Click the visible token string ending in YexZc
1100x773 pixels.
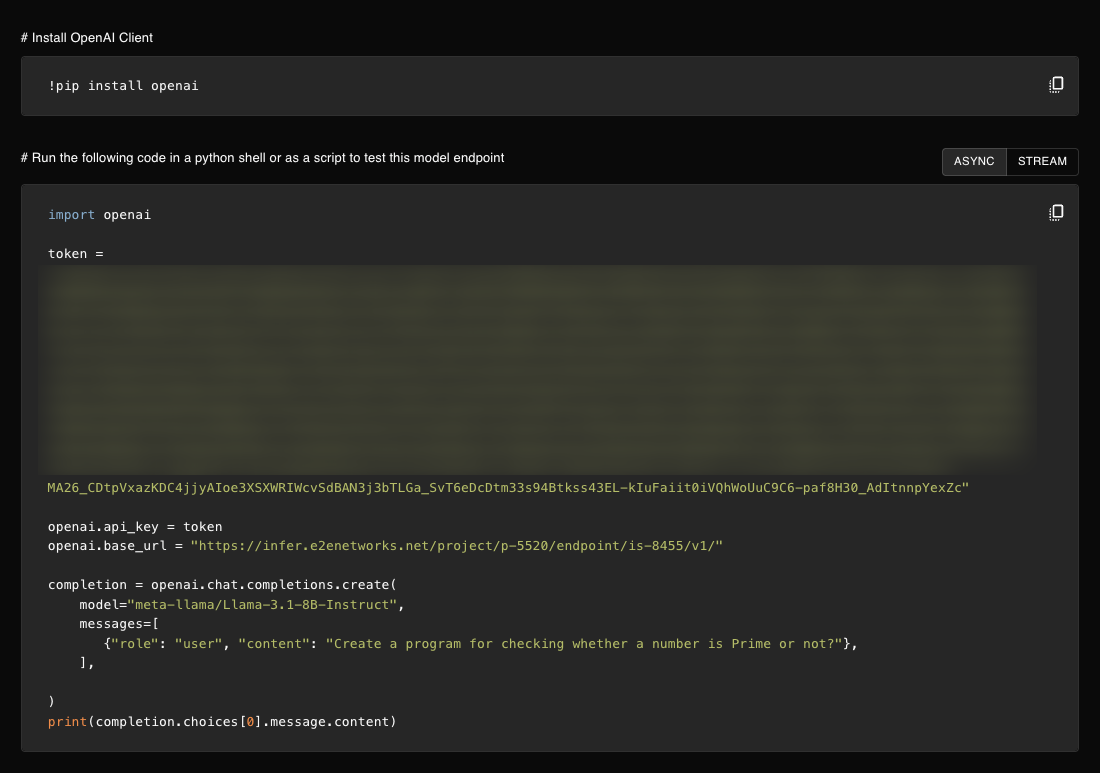[x=508, y=488]
